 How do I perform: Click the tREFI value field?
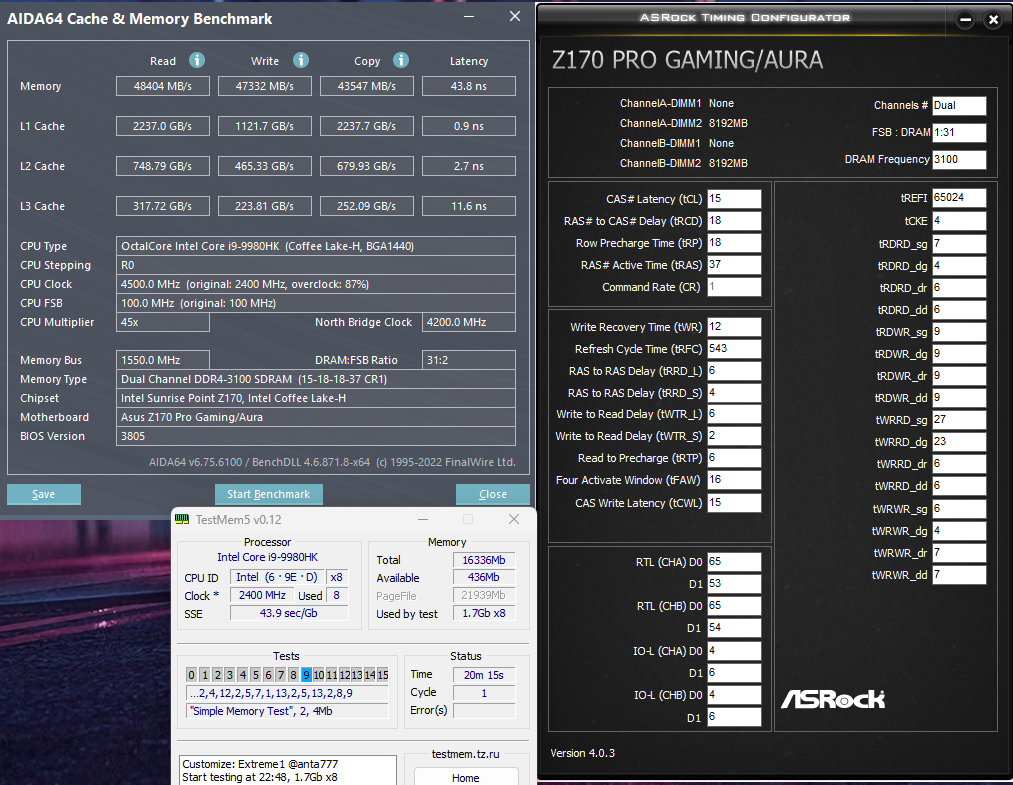959,198
